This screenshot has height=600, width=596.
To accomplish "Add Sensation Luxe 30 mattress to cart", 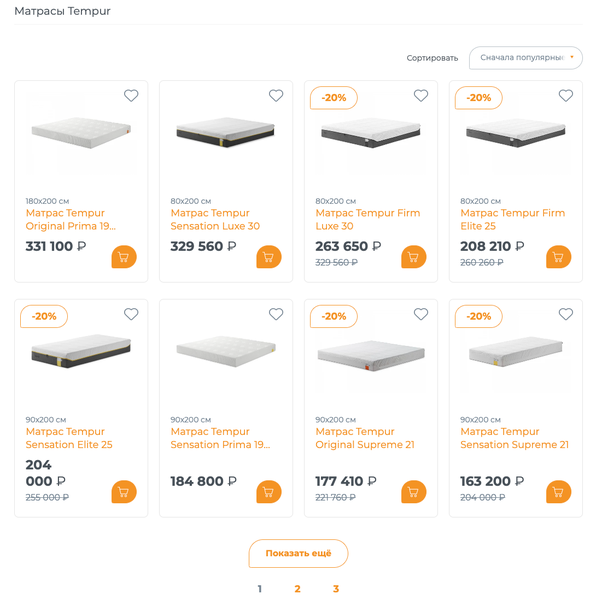I will coord(269,257).
